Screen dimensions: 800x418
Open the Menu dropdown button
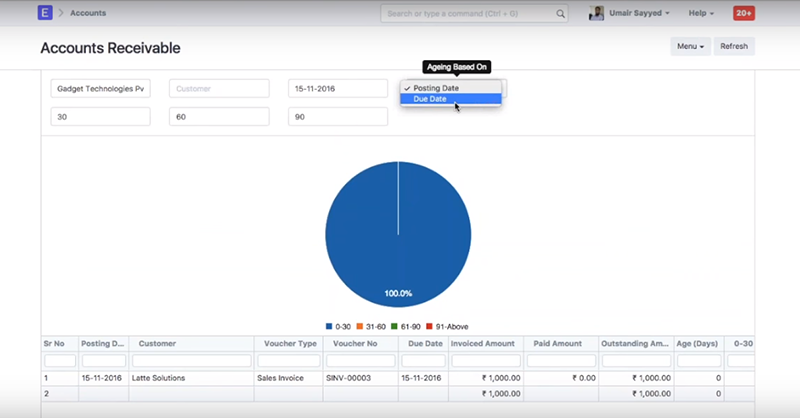coord(690,46)
